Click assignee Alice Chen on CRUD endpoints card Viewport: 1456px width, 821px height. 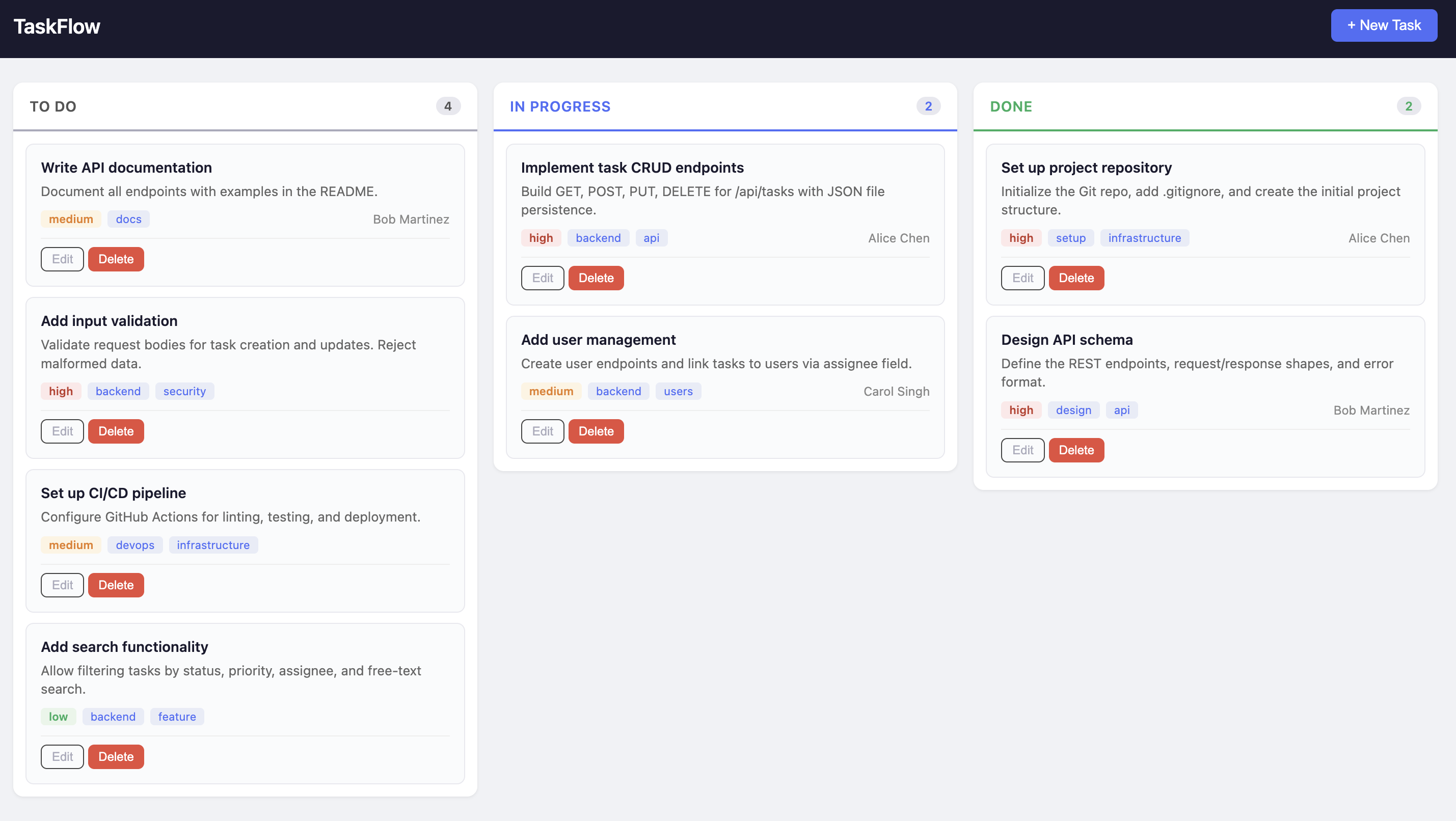point(899,238)
